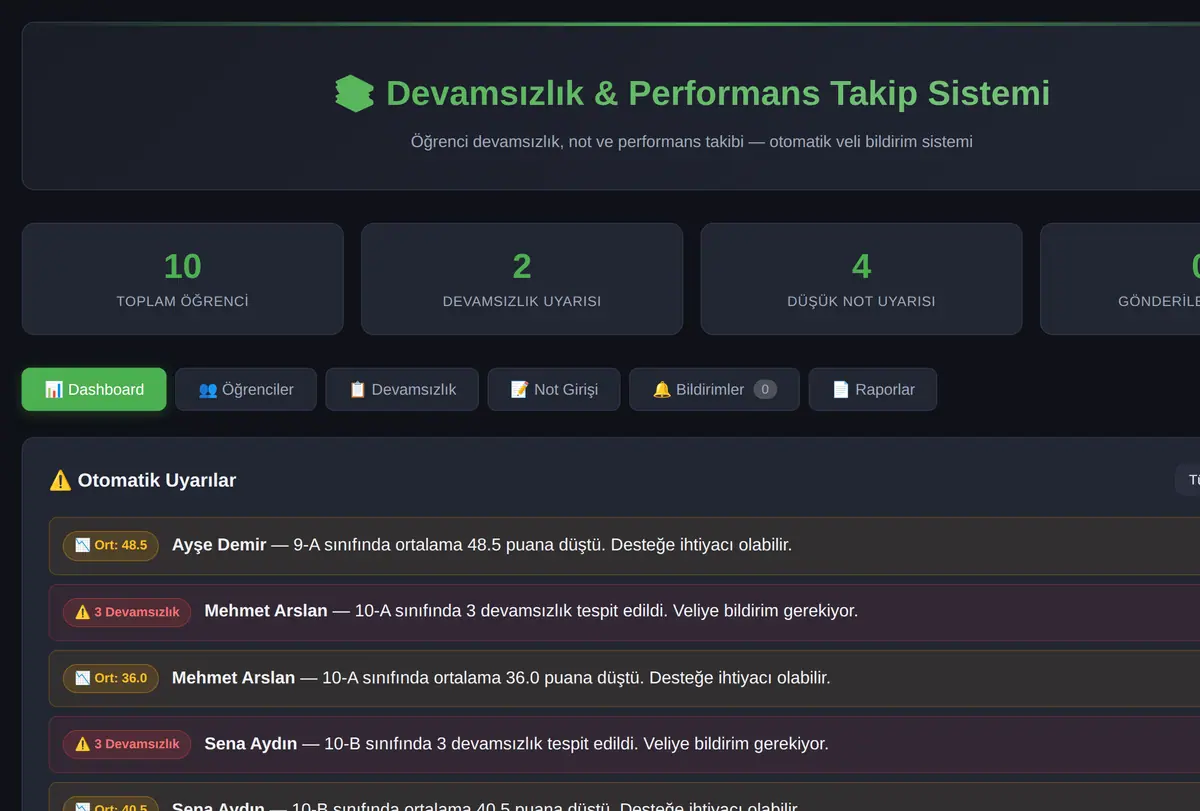
Task: Click the number 10 in Toplam Öğrenci card
Action: 182,266
